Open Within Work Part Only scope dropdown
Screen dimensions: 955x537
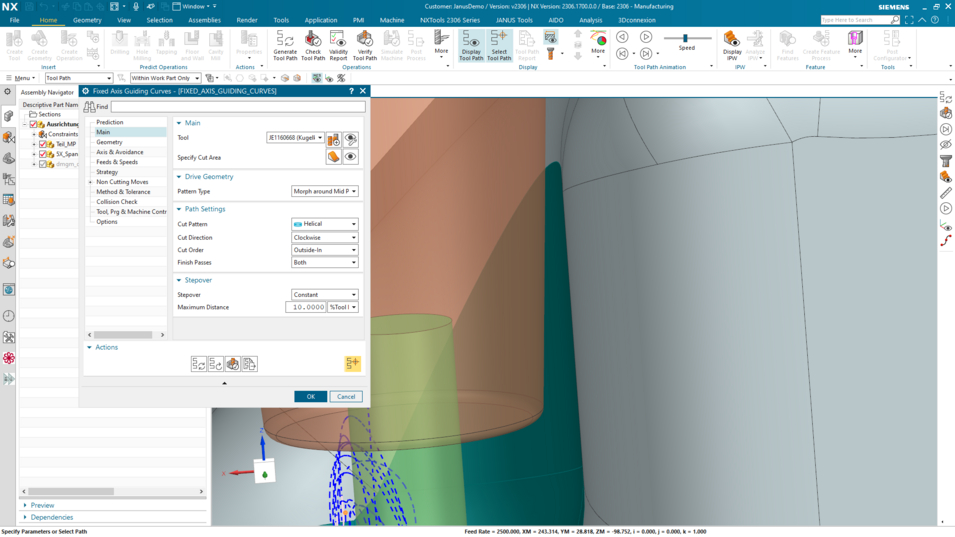click(165, 78)
